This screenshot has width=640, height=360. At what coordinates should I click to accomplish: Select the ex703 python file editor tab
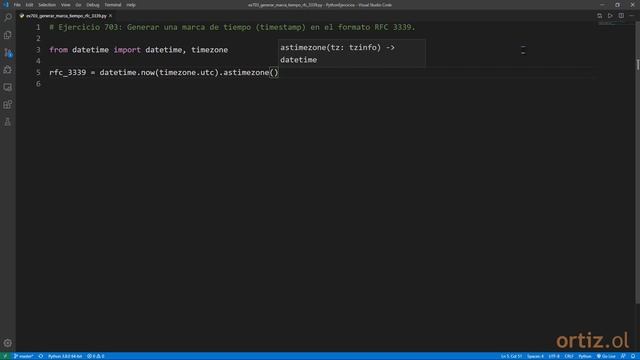[x=65, y=16]
